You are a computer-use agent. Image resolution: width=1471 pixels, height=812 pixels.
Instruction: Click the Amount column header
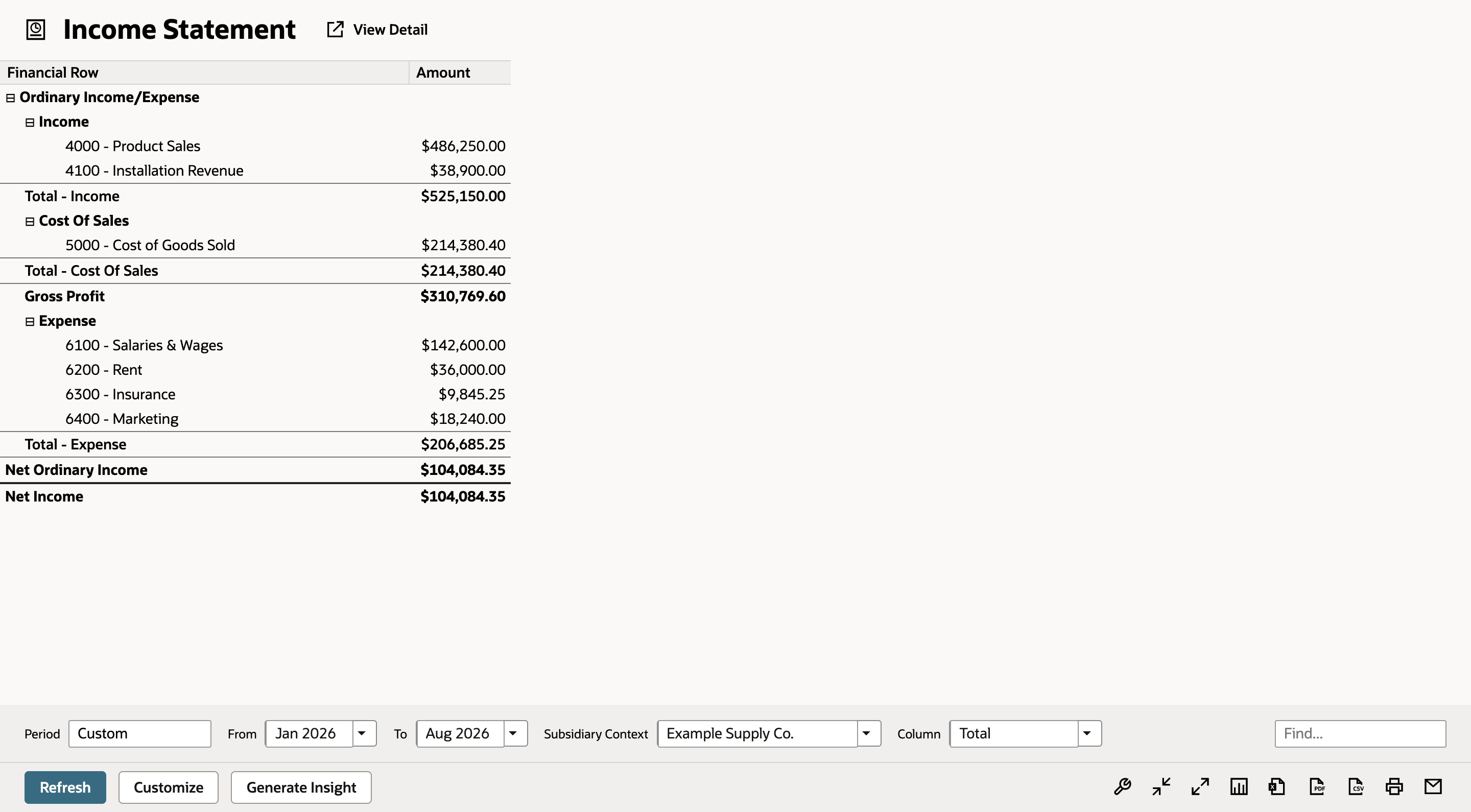pyautogui.click(x=460, y=73)
